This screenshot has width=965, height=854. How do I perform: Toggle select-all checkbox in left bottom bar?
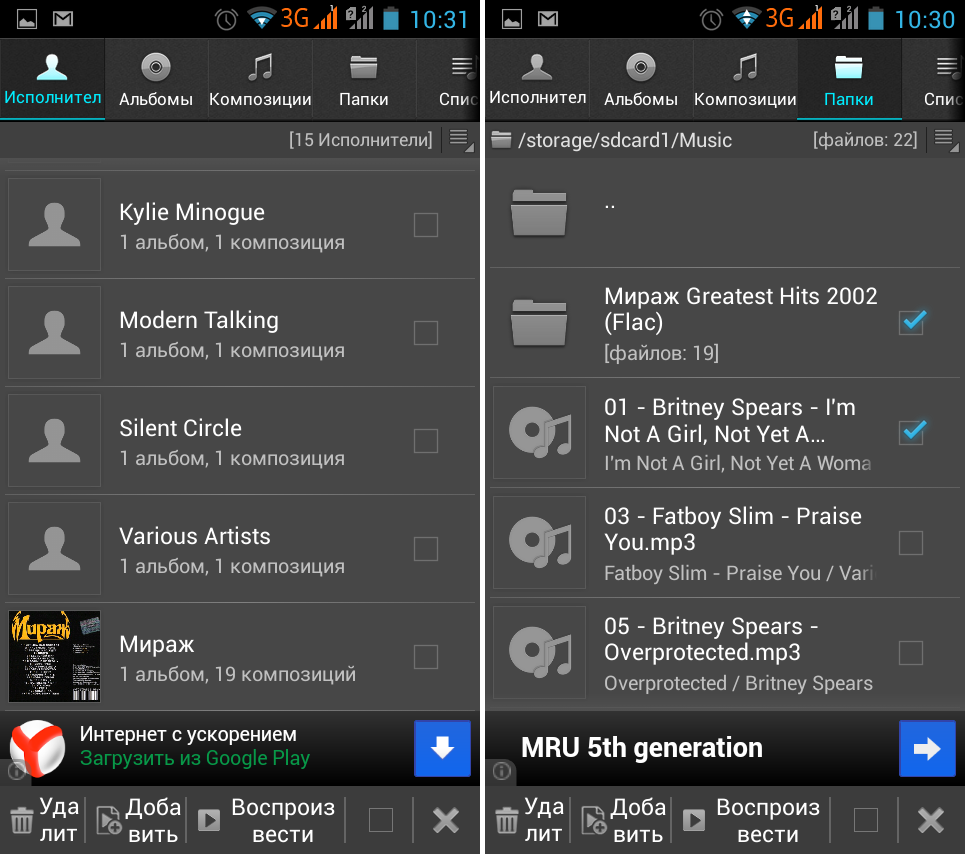[380, 820]
